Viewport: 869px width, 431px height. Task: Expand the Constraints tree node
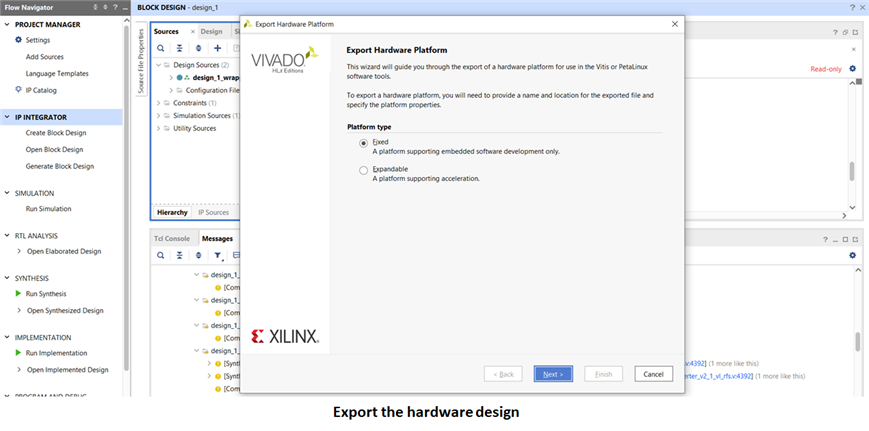tap(159, 103)
